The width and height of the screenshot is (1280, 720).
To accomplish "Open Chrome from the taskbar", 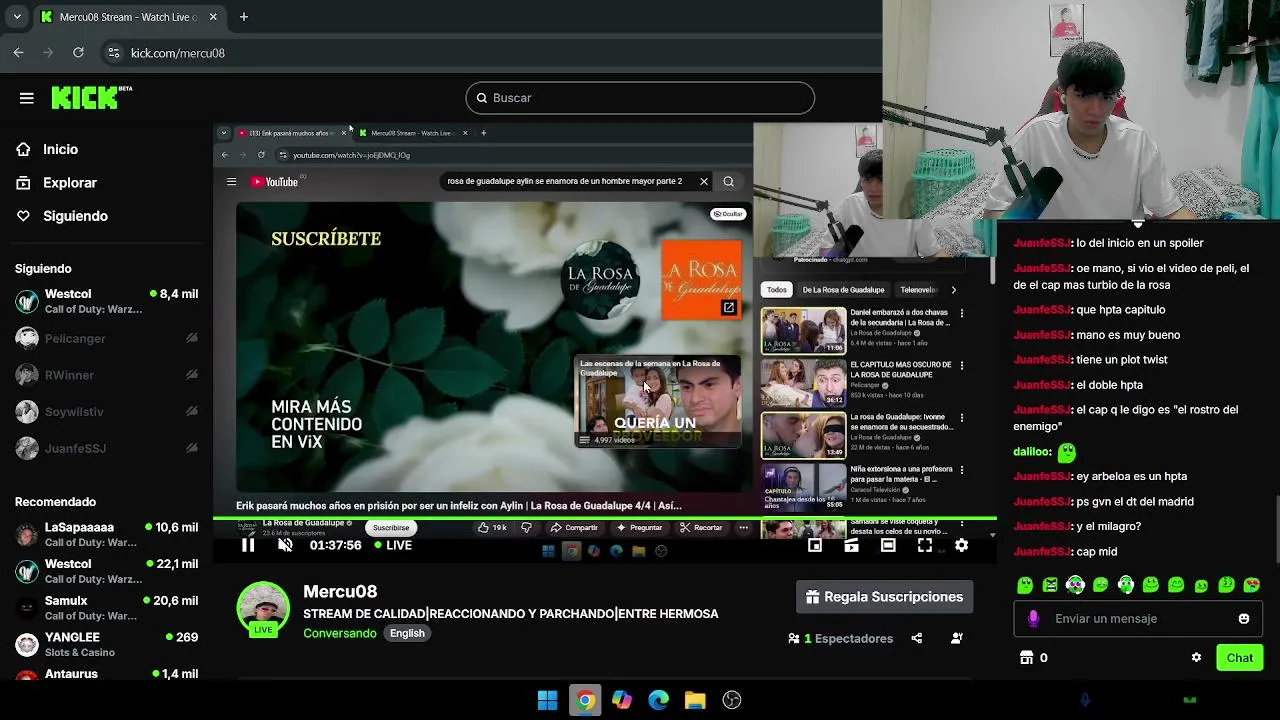I will (585, 700).
